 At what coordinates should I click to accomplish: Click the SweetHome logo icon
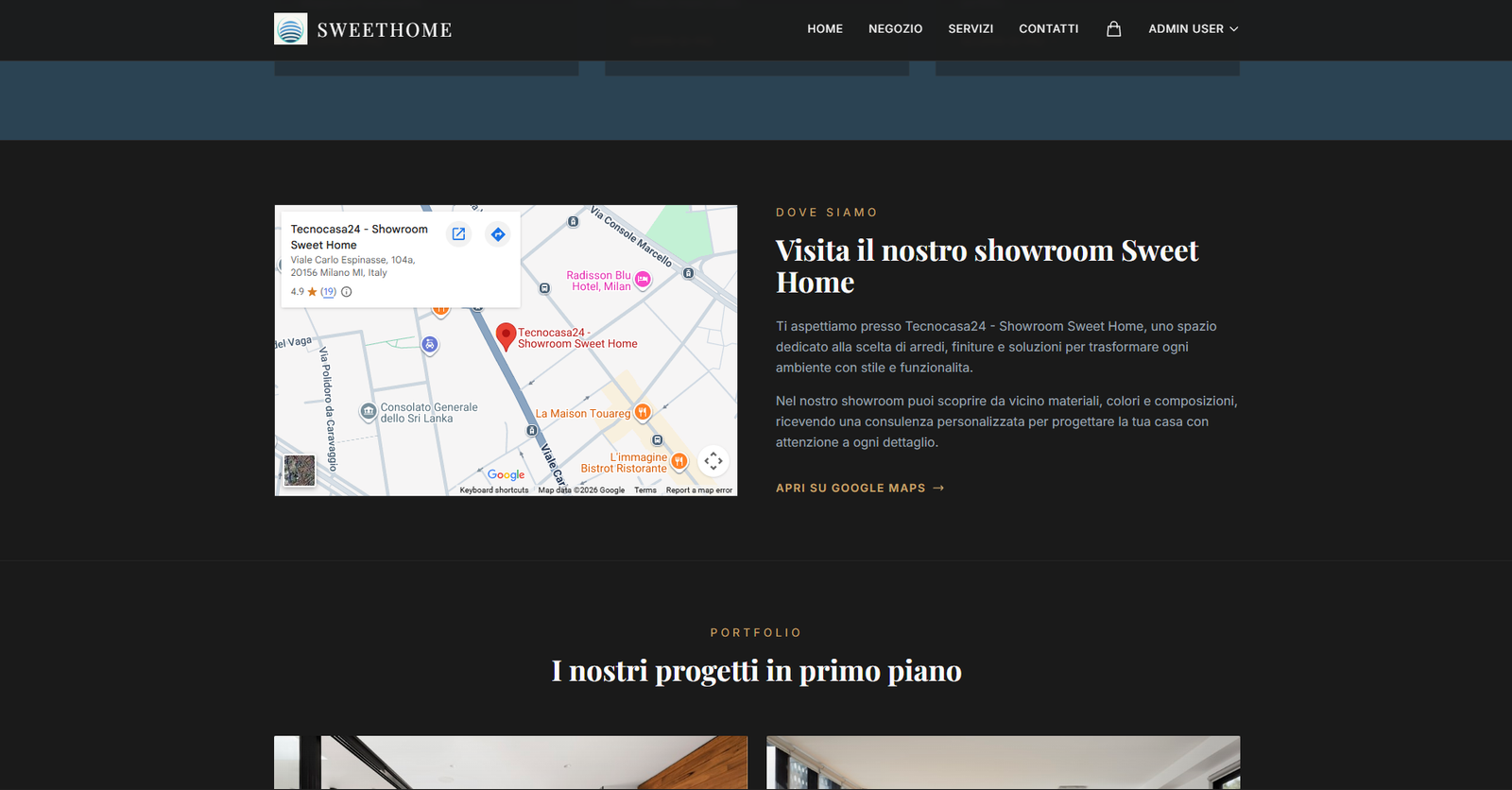(x=290, y=29)
